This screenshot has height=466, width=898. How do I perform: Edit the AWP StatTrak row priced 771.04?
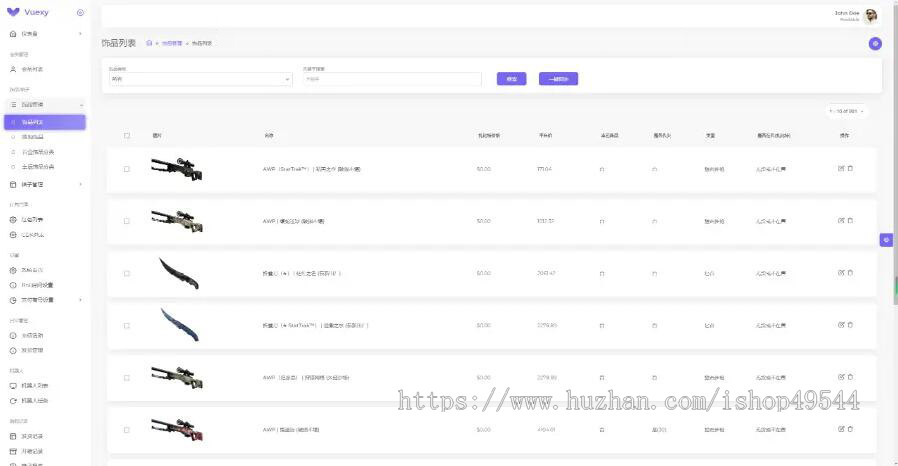(841, 168)
